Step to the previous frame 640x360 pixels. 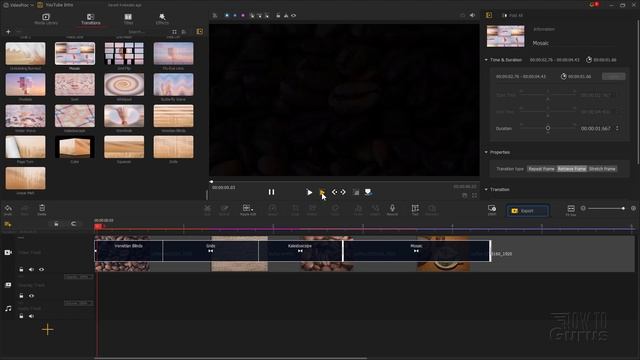[x=335, y=192]
